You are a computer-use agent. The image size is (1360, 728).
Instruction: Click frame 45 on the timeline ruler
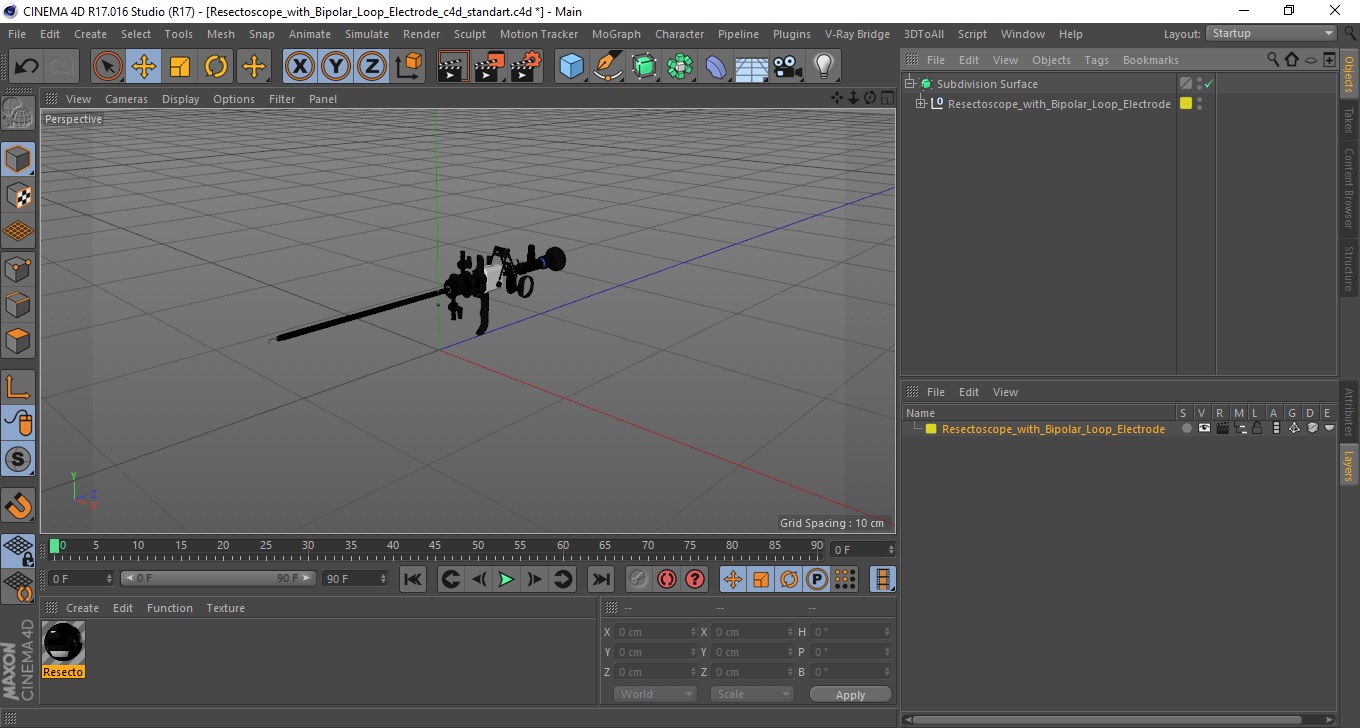[436, 546]
